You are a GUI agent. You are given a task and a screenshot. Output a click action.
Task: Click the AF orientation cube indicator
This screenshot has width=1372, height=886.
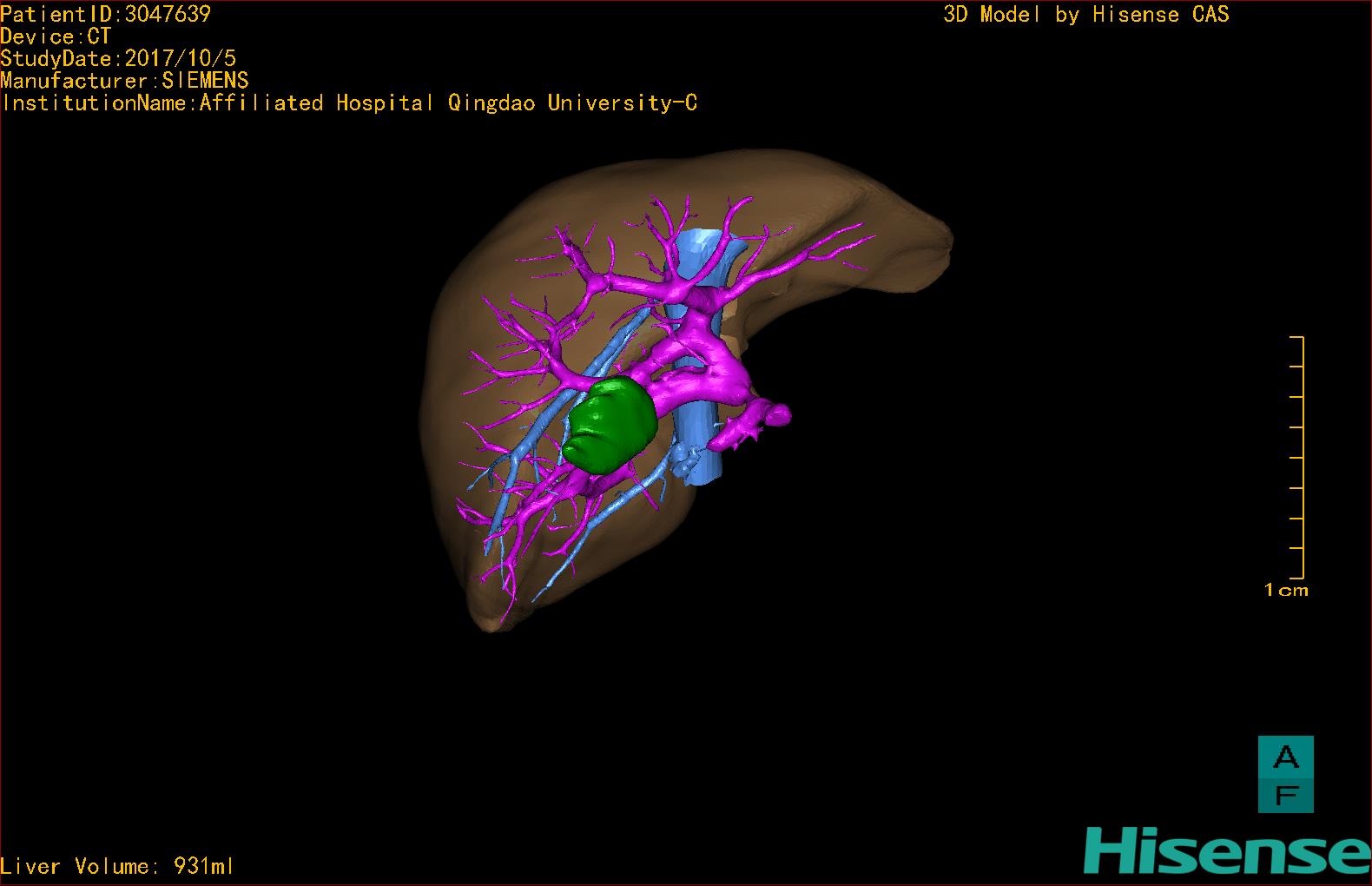coord(1285,774)
